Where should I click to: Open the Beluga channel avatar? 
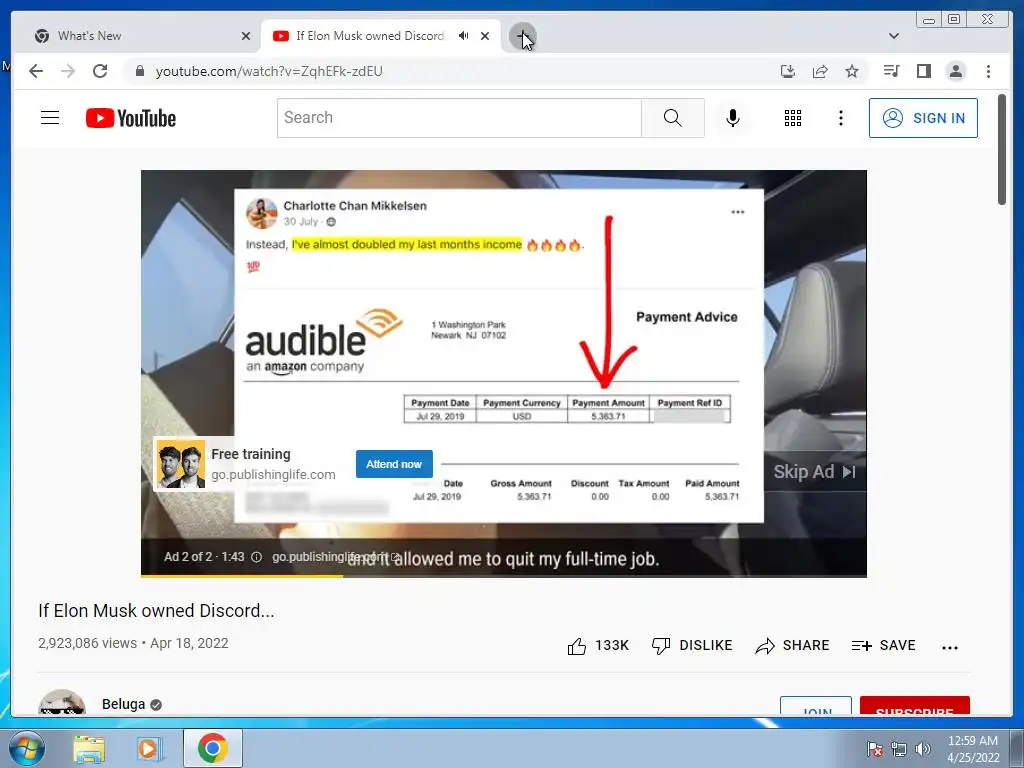62,703
